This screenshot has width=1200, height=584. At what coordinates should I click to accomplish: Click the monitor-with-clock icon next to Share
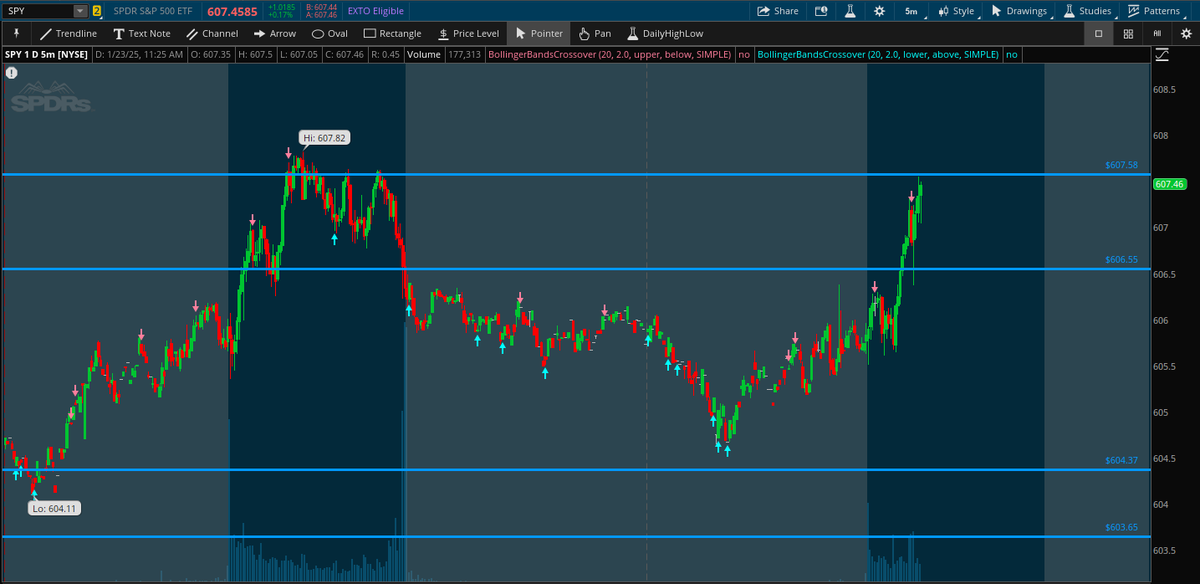pyautogui.click(x=820, y=11)
